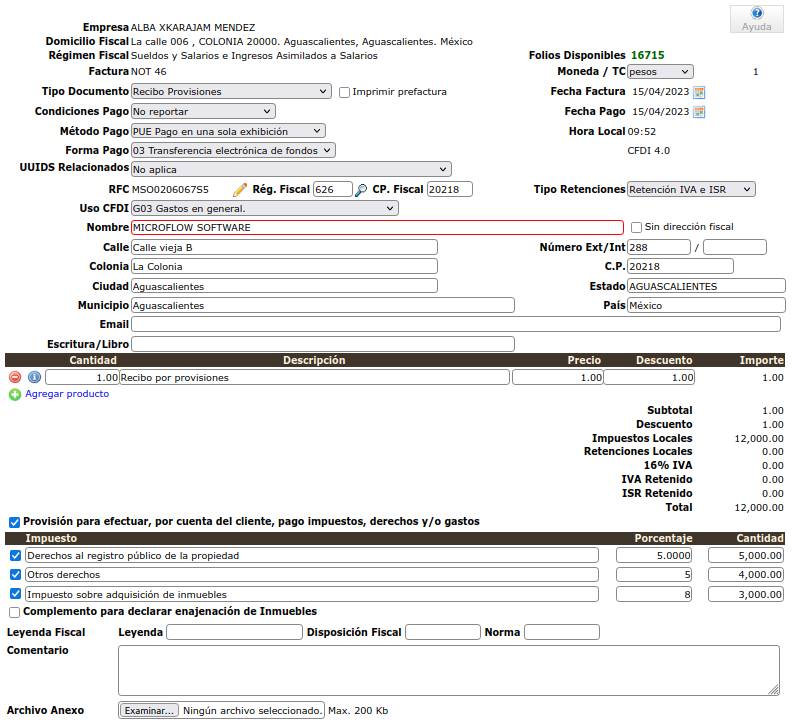This screenshot has width=798, height=720.
Task: Click the Otros derechos description field
Action: pyautogui.click(x=312, y=574)
